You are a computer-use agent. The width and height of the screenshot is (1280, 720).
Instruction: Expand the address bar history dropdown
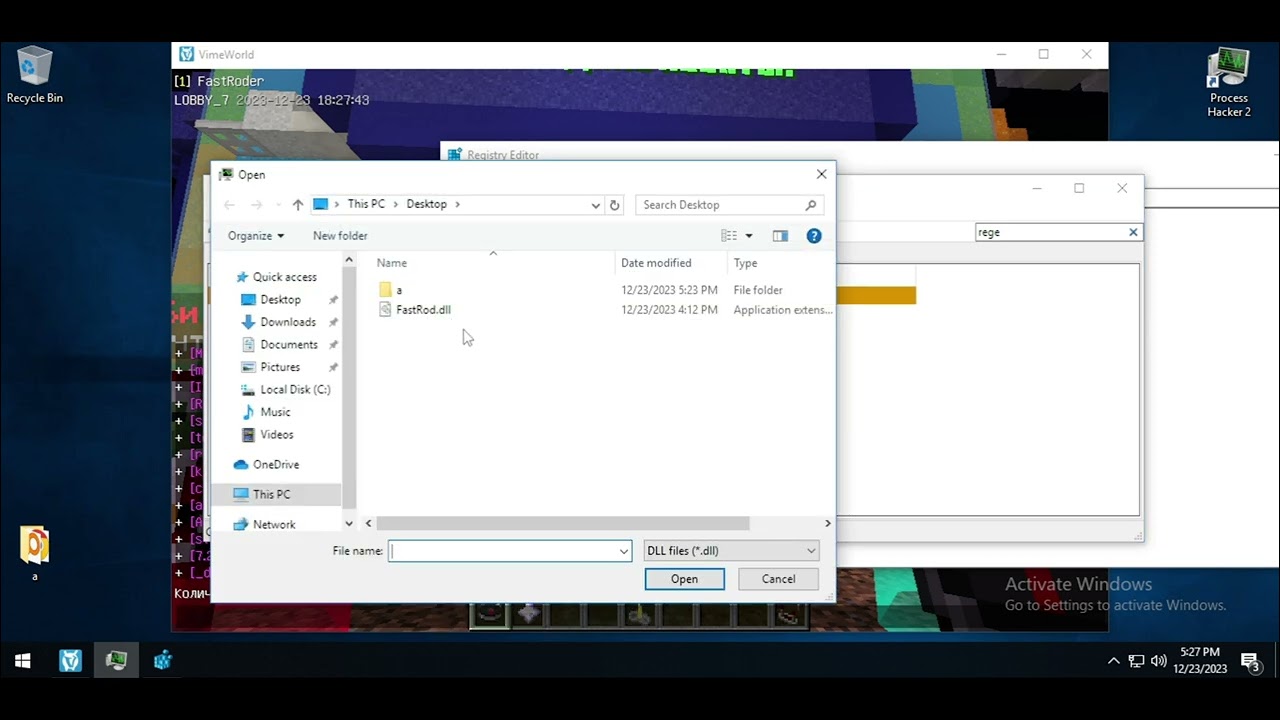point(596,205)
